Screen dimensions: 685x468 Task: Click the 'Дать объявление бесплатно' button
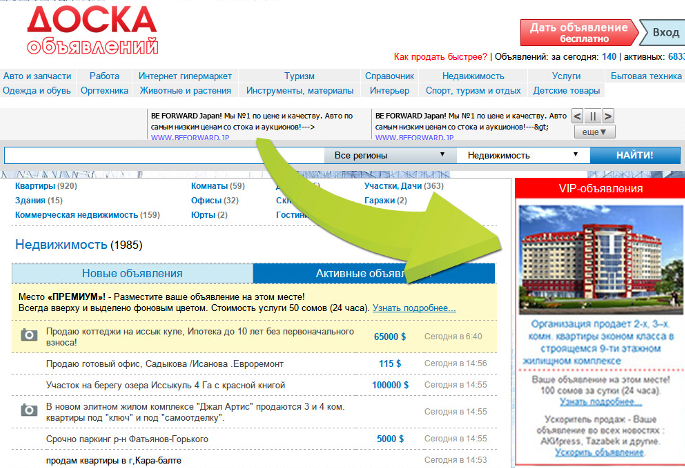578,32
